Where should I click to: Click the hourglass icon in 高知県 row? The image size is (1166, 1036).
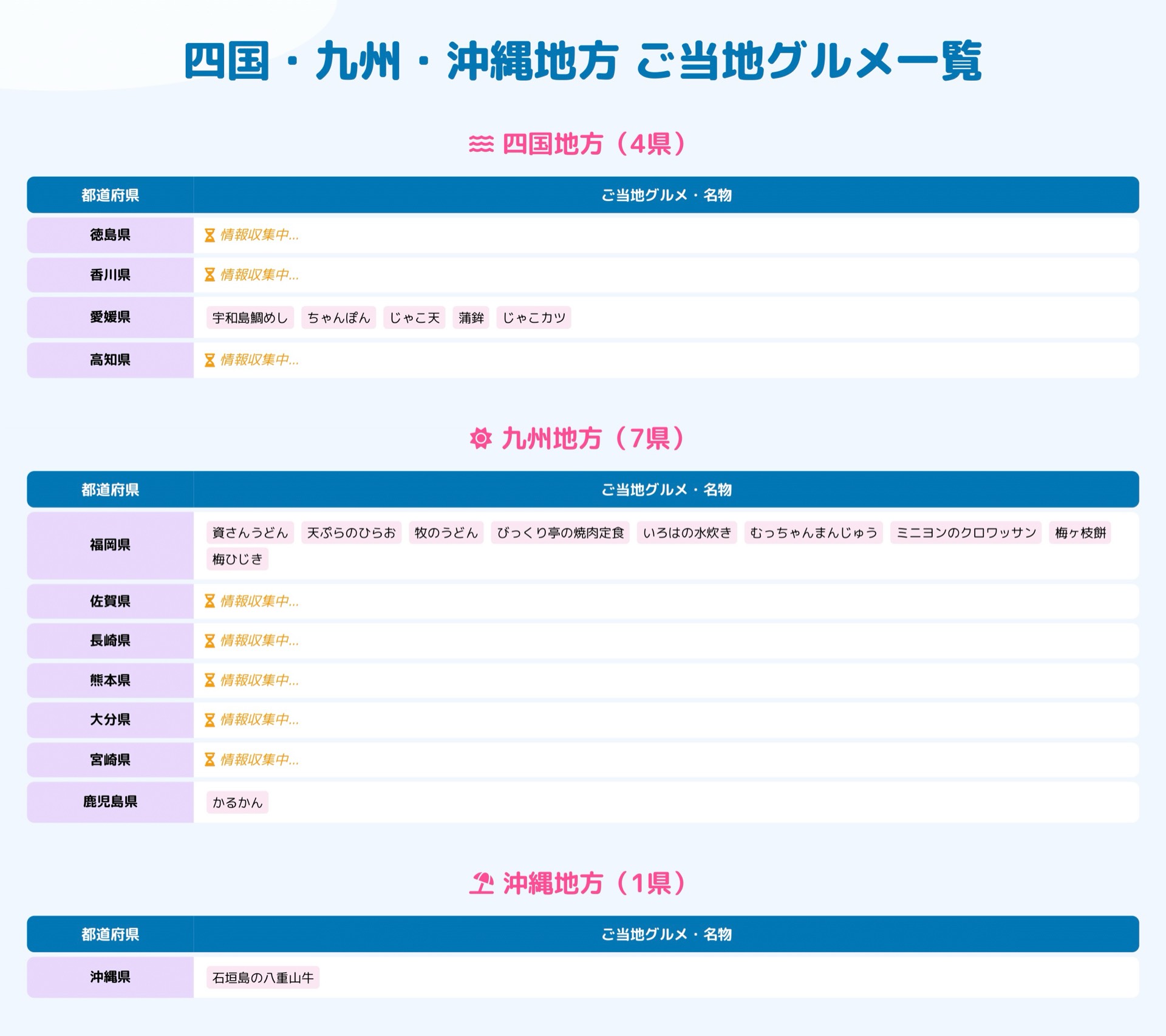click(x=210, y=360)
